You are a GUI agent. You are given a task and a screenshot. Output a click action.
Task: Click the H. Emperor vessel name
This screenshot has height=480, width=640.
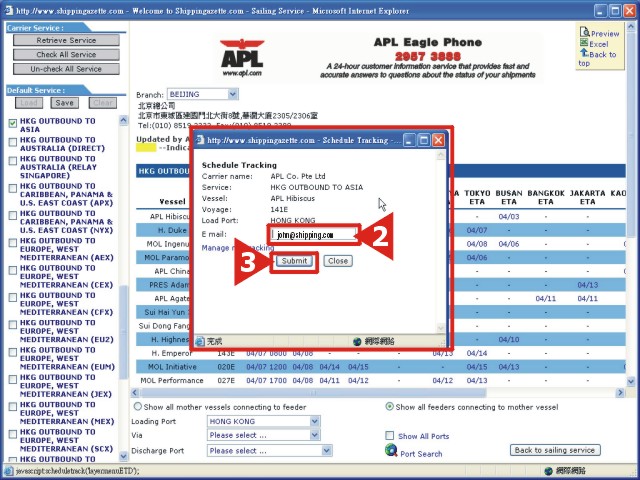171,353
